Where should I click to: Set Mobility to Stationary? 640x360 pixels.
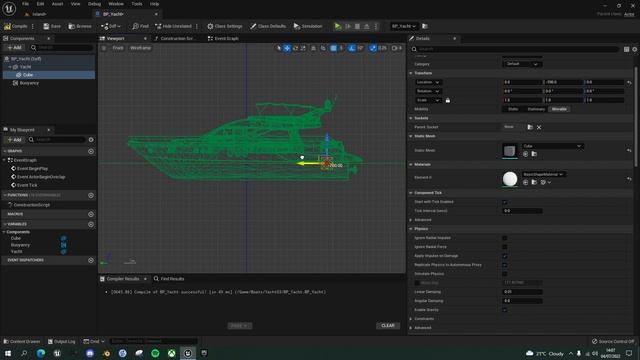pos(536,109)
